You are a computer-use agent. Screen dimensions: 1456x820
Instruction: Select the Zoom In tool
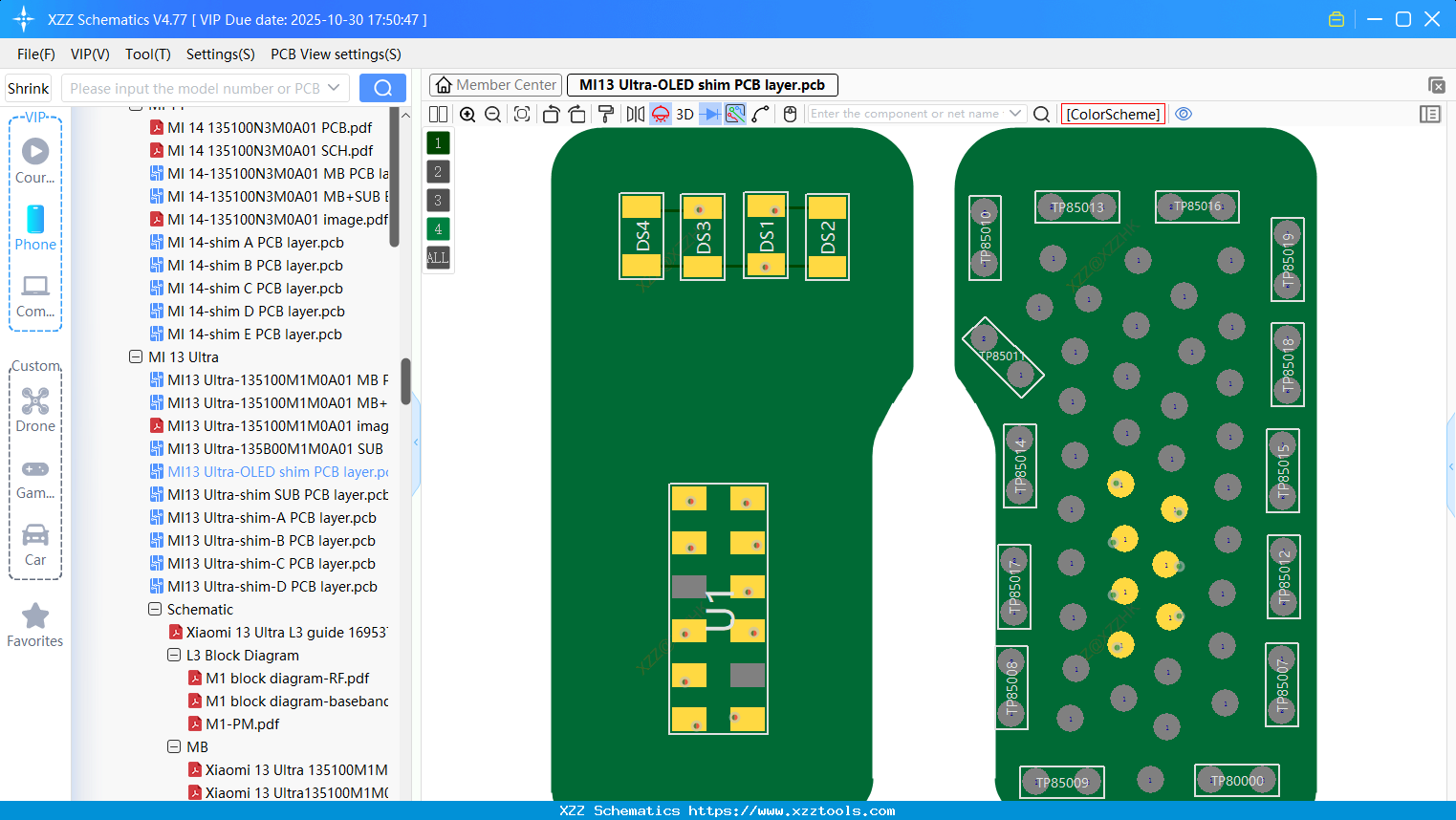point(467,114)
